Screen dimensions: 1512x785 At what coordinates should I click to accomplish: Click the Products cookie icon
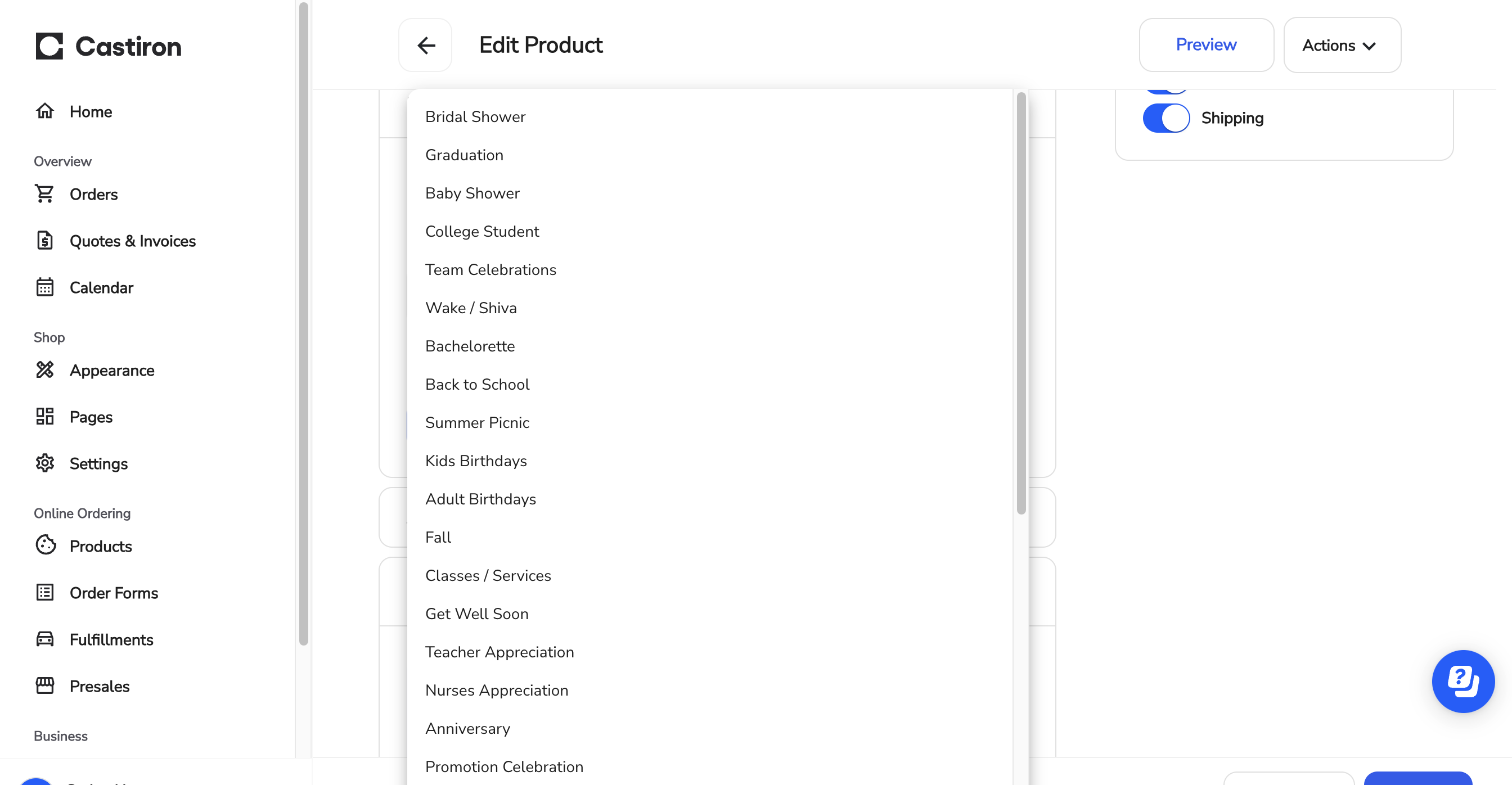click(x=45, y=545)
